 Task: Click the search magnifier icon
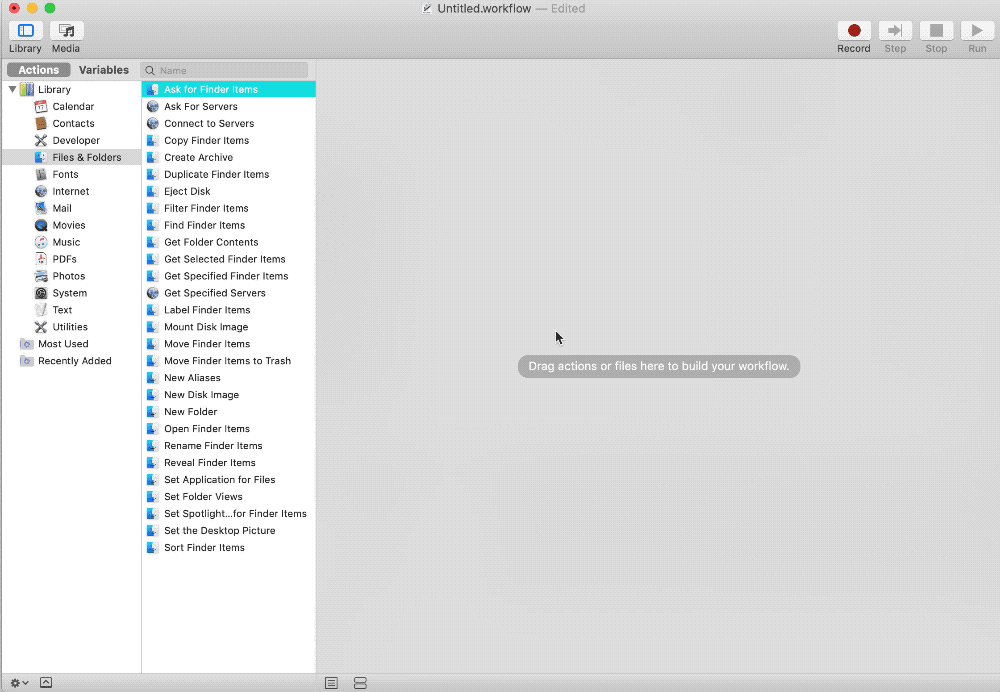pyautogui.click(x=150, y=70)
